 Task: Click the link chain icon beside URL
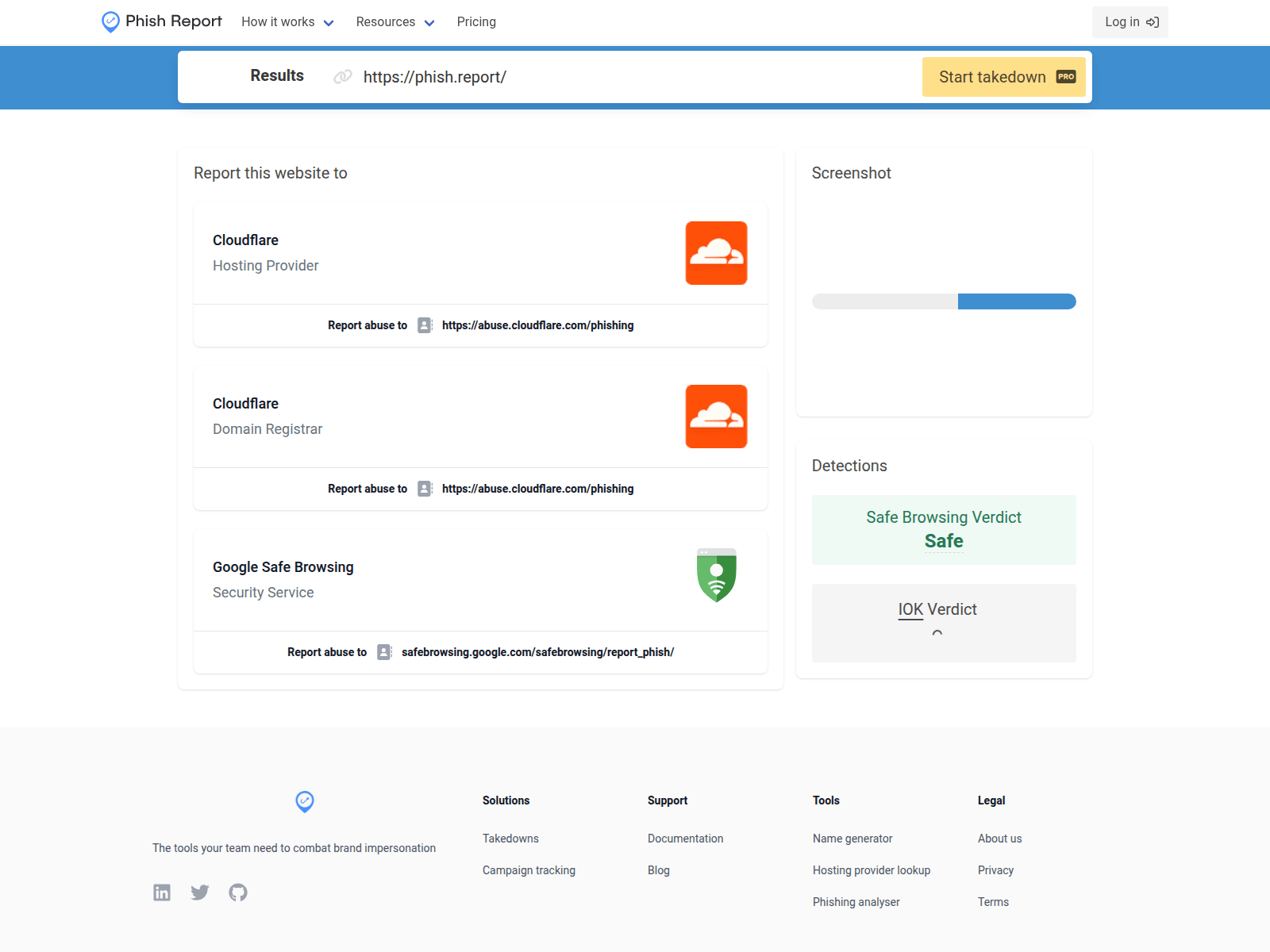coord(343,77)
